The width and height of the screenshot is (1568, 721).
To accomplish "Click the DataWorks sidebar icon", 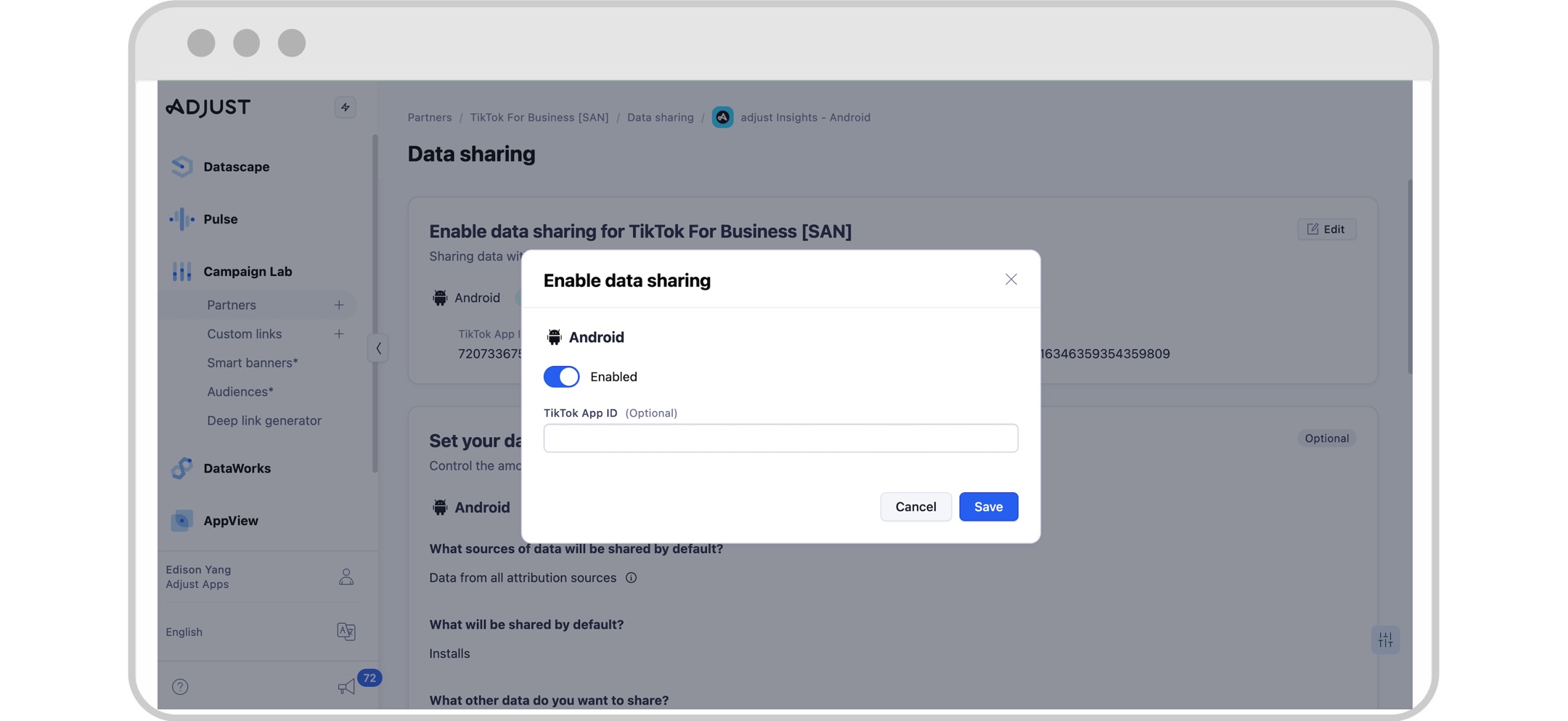I will (x=181, y=468).
